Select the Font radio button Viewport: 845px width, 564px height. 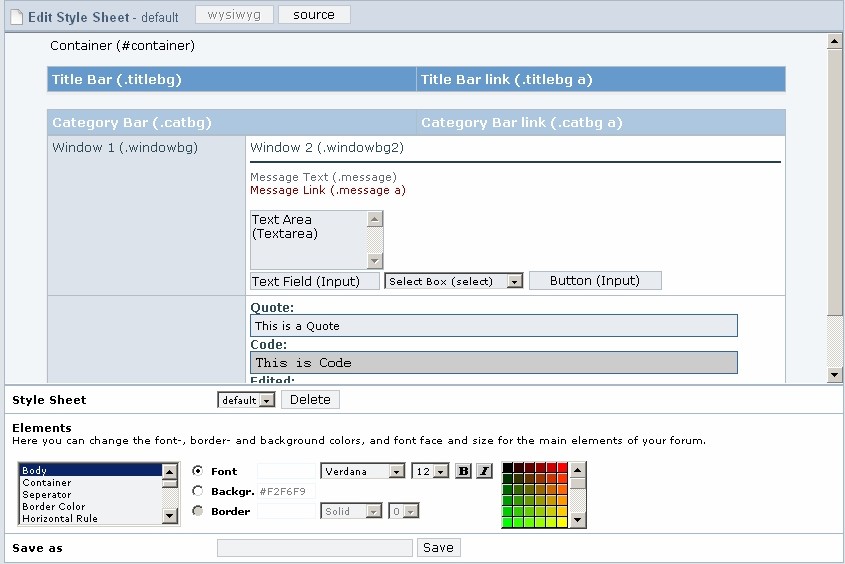point(197,471)
